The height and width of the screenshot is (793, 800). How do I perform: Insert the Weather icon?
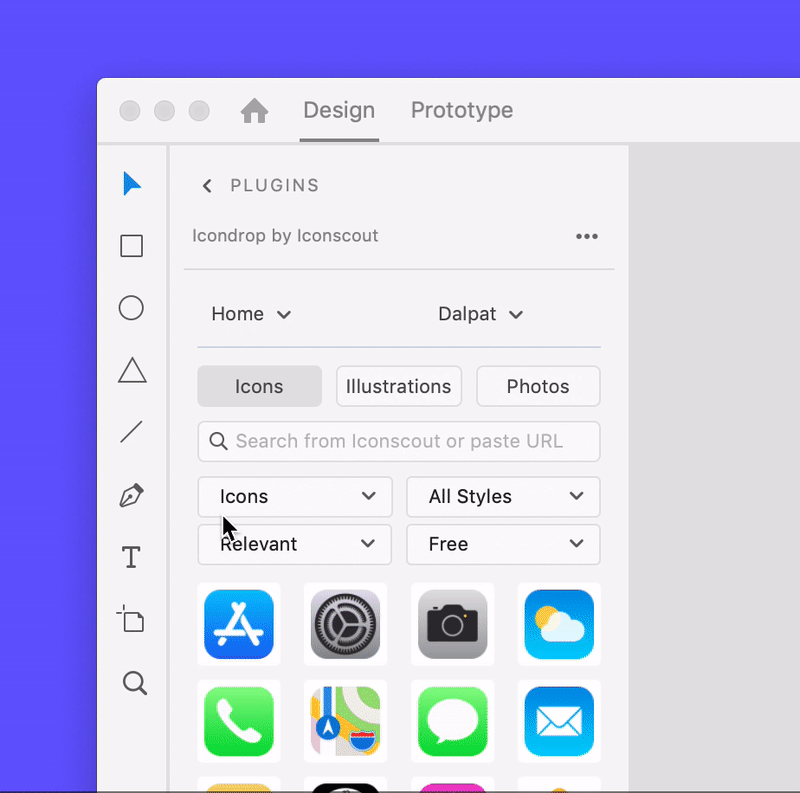point(559,624)
